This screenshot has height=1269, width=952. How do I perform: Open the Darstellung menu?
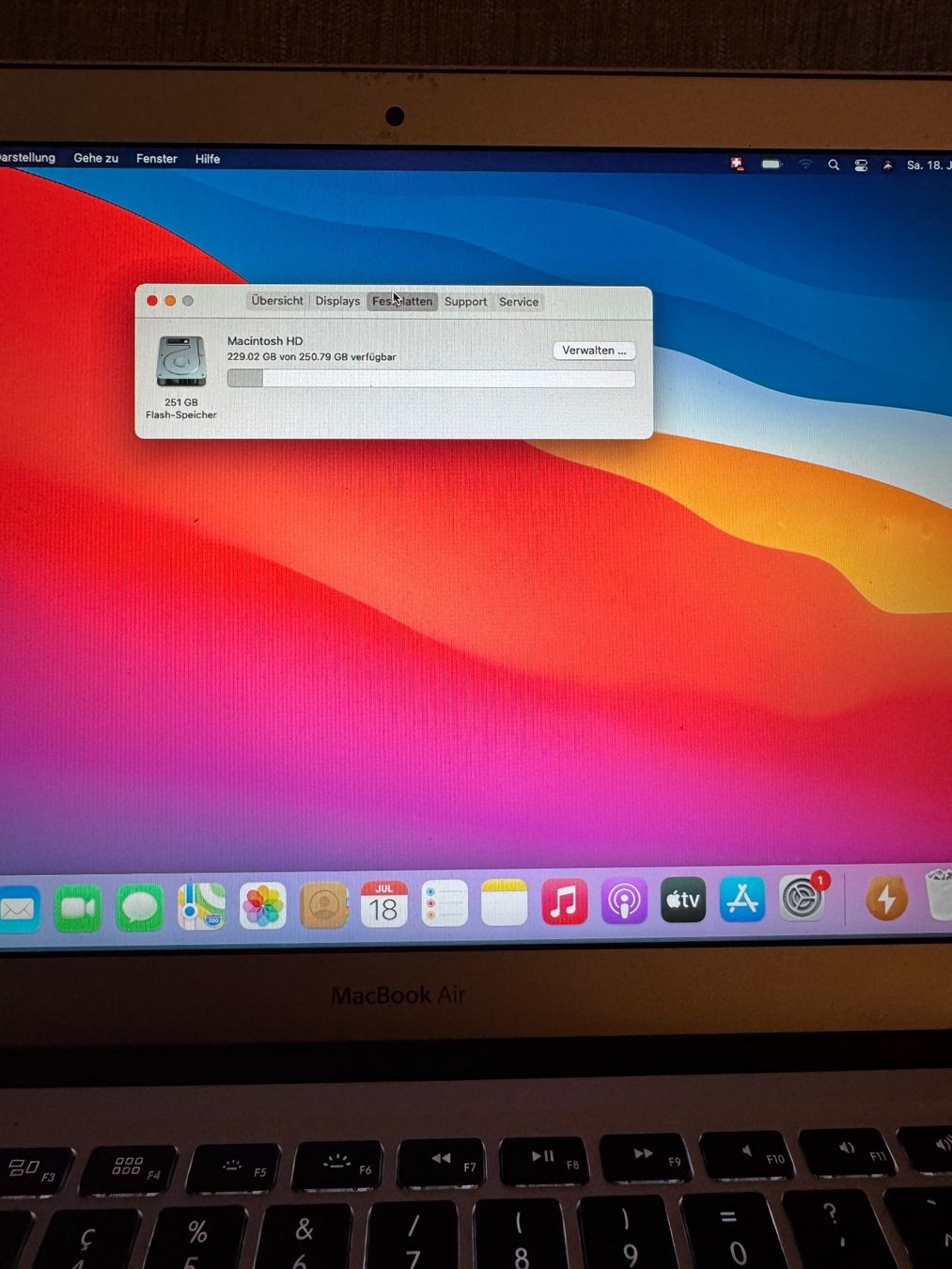(x=27, y=157)
